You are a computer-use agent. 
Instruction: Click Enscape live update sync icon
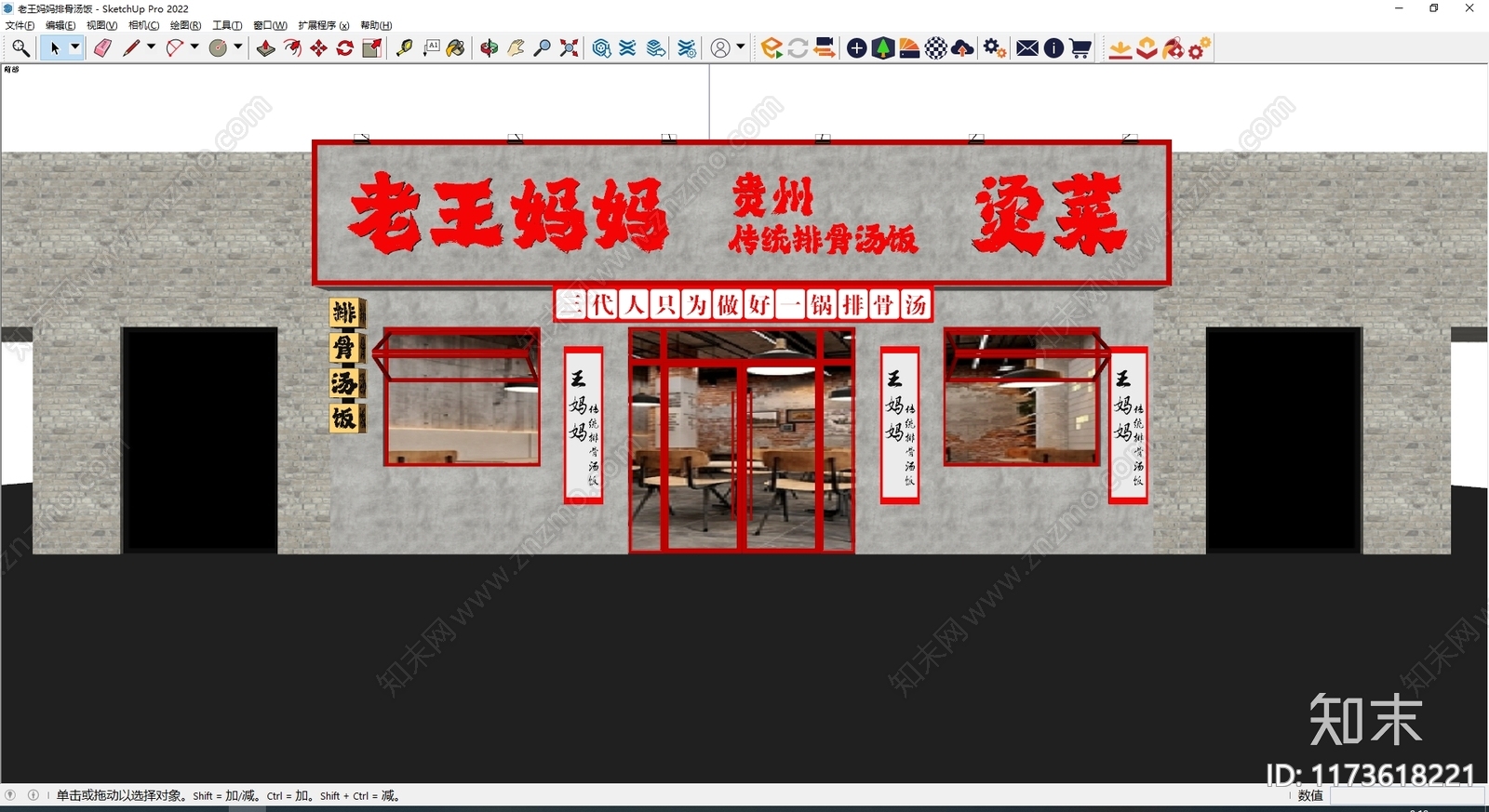click(798, 48)
